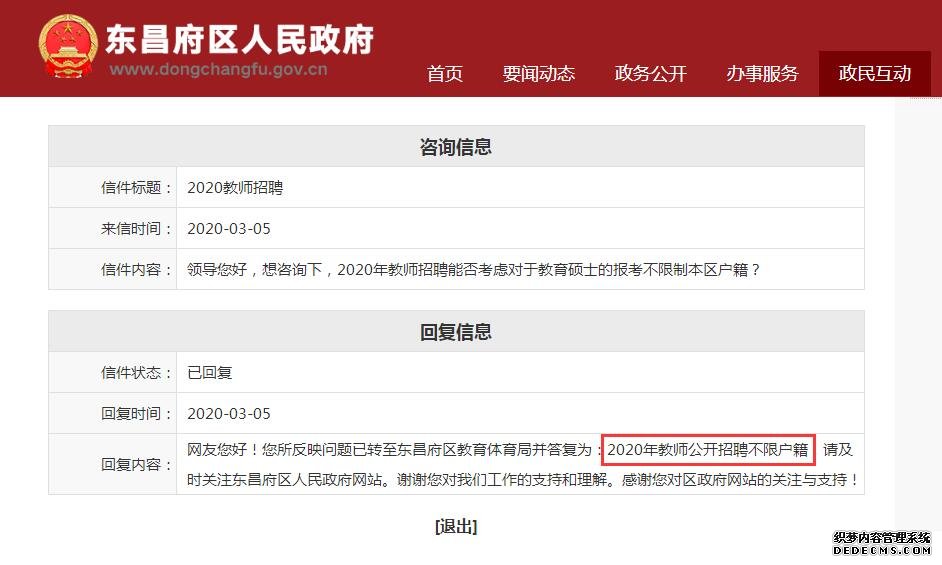The width and height of the screenshot is (942, 565).
Task: Select the 回复信息 section header
Action: pyautogui.click(x=456, y=332)
